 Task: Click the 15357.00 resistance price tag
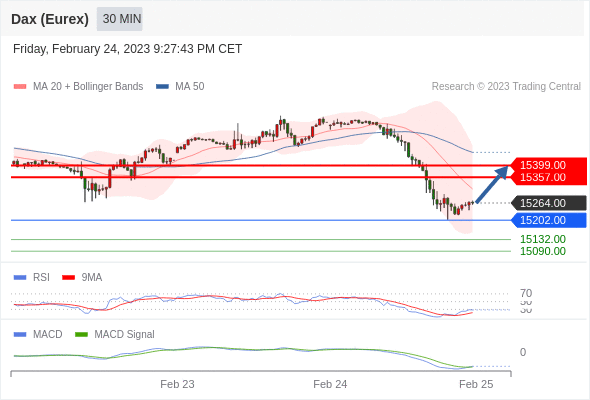[548, 178]
